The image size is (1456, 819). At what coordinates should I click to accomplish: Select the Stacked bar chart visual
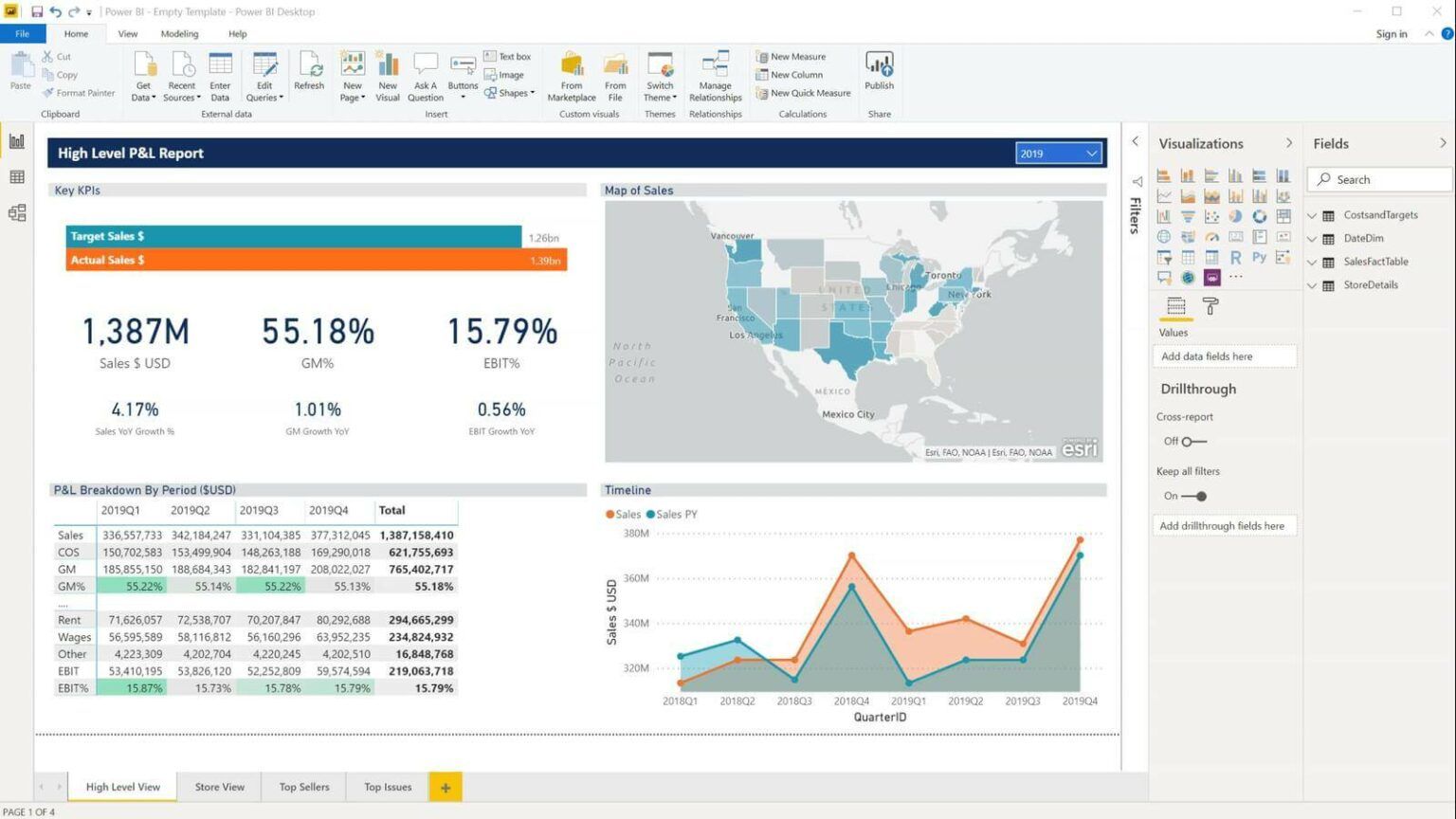1164,176
